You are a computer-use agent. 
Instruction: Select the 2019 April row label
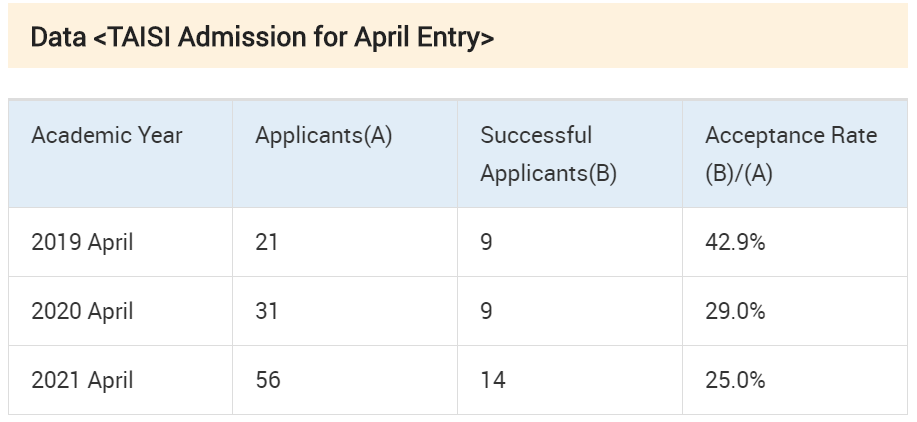click(82, 242)
